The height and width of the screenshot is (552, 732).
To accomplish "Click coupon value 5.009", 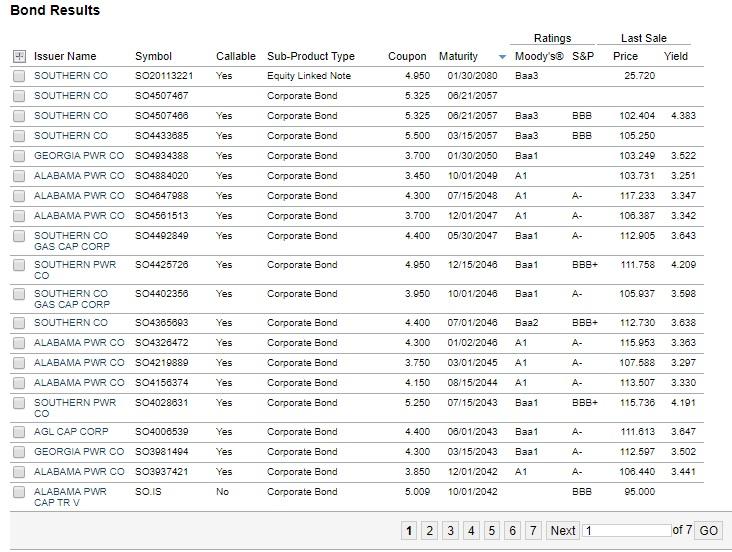I will 417,492.
